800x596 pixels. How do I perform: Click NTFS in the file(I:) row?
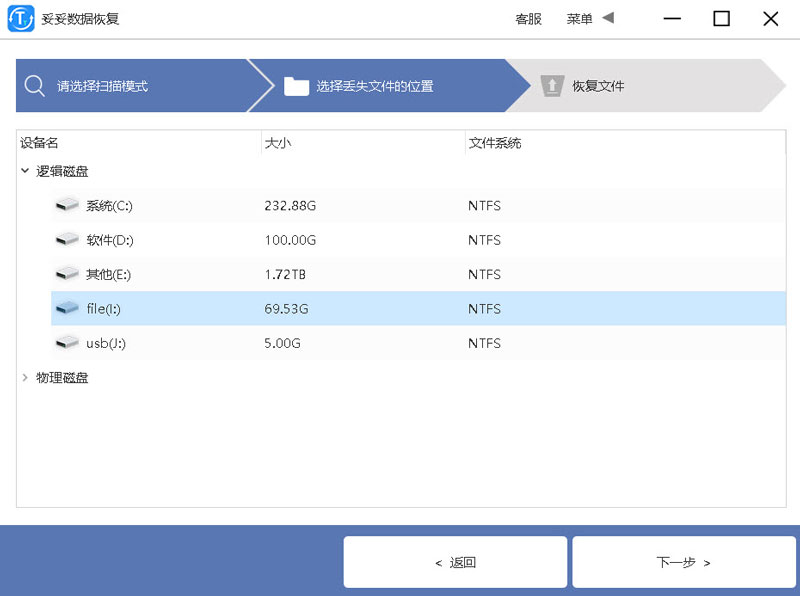coord(484,308)
